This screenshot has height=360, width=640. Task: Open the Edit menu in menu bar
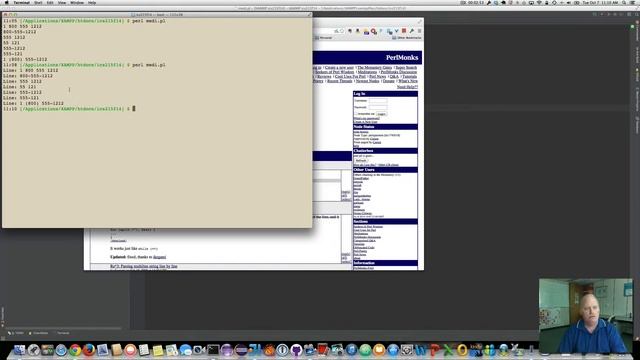[50, 2]
